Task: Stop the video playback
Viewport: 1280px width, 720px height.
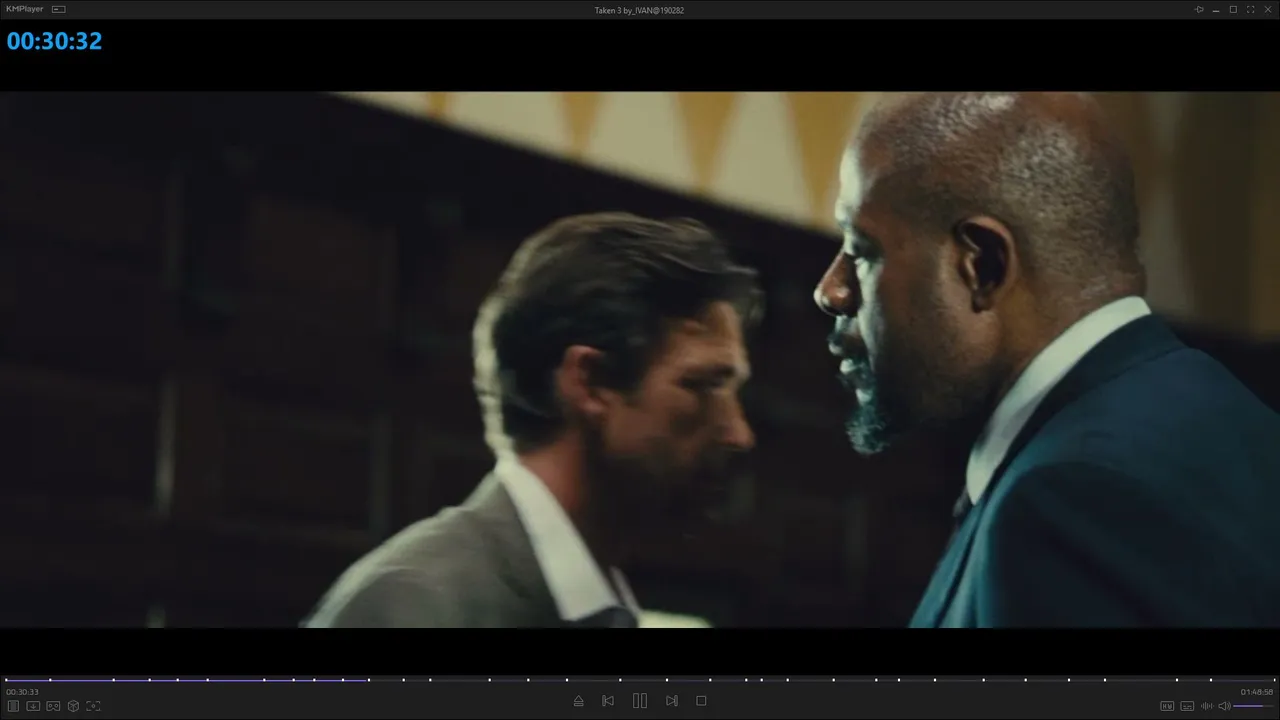Action: point(701,701)
